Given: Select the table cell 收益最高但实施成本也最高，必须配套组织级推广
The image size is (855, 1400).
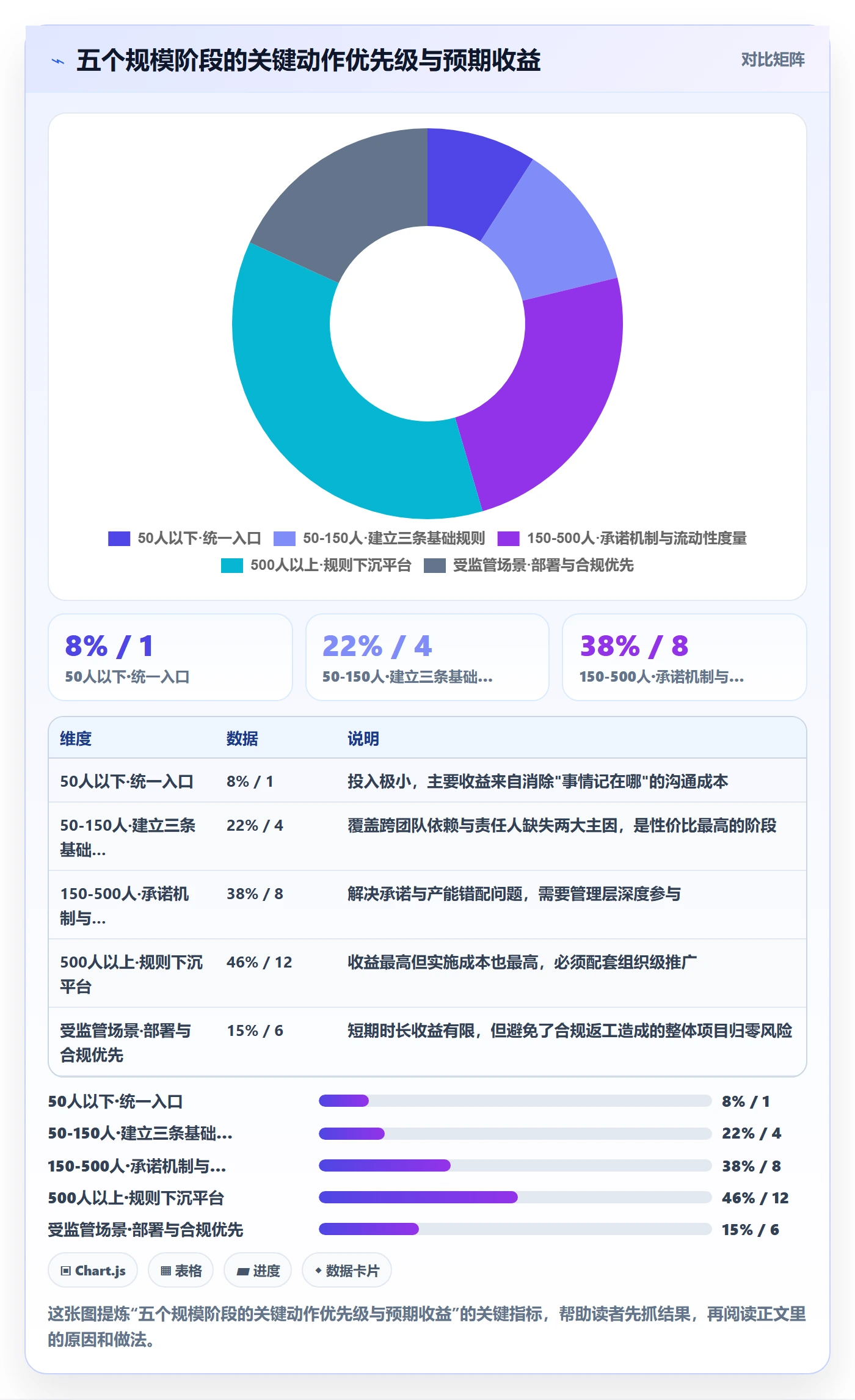Looking at the screenshot, I should coord(522,962).
